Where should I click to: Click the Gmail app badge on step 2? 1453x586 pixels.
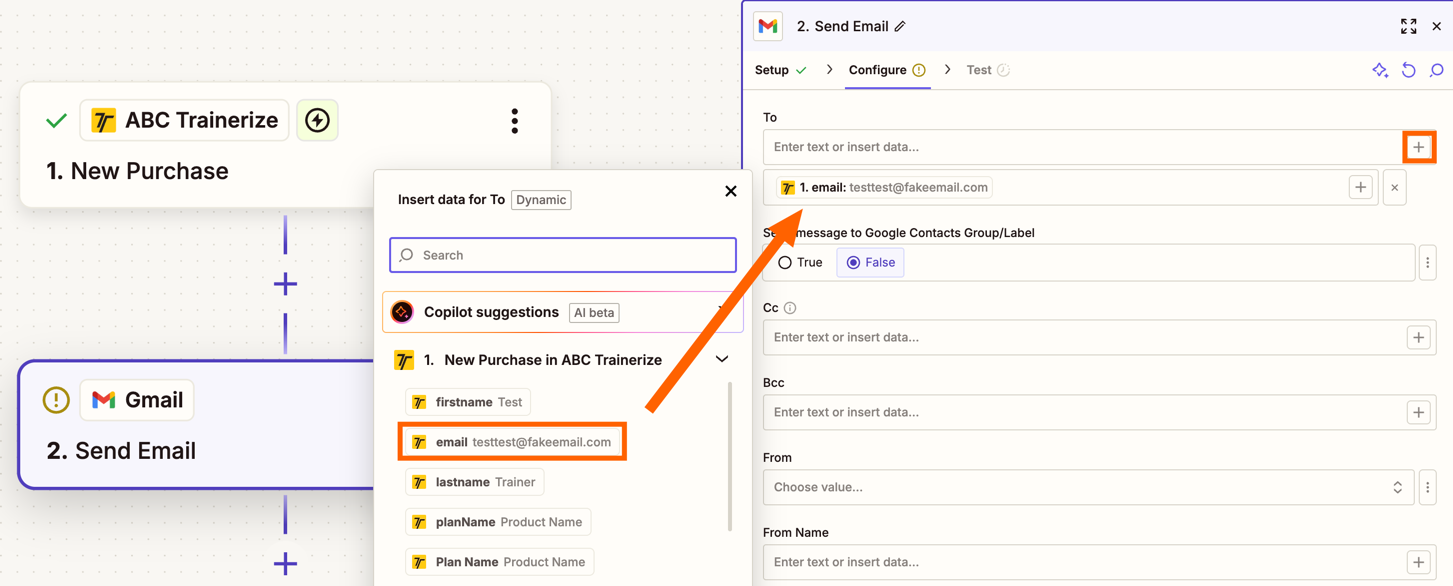pyautogui.click(x=137, y=400)
